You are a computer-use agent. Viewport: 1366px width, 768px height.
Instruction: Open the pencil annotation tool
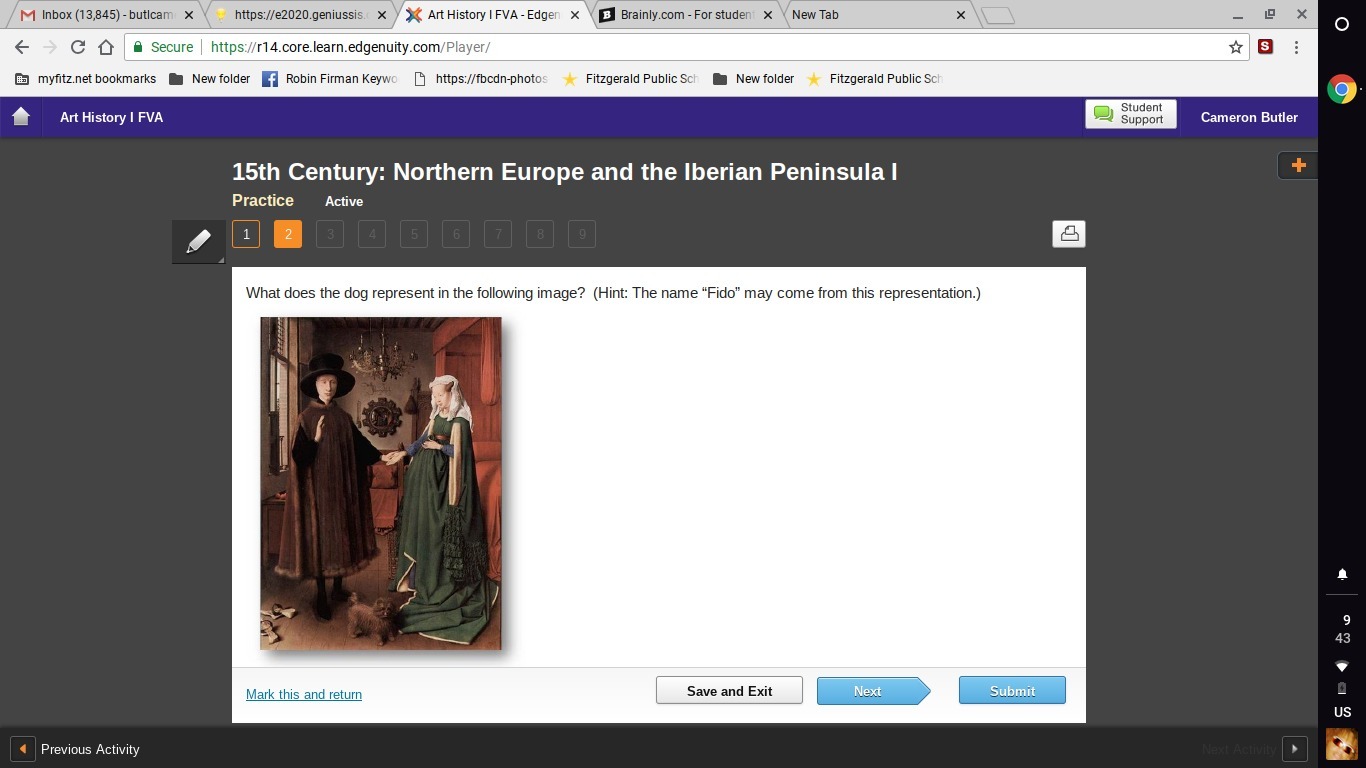198,241
